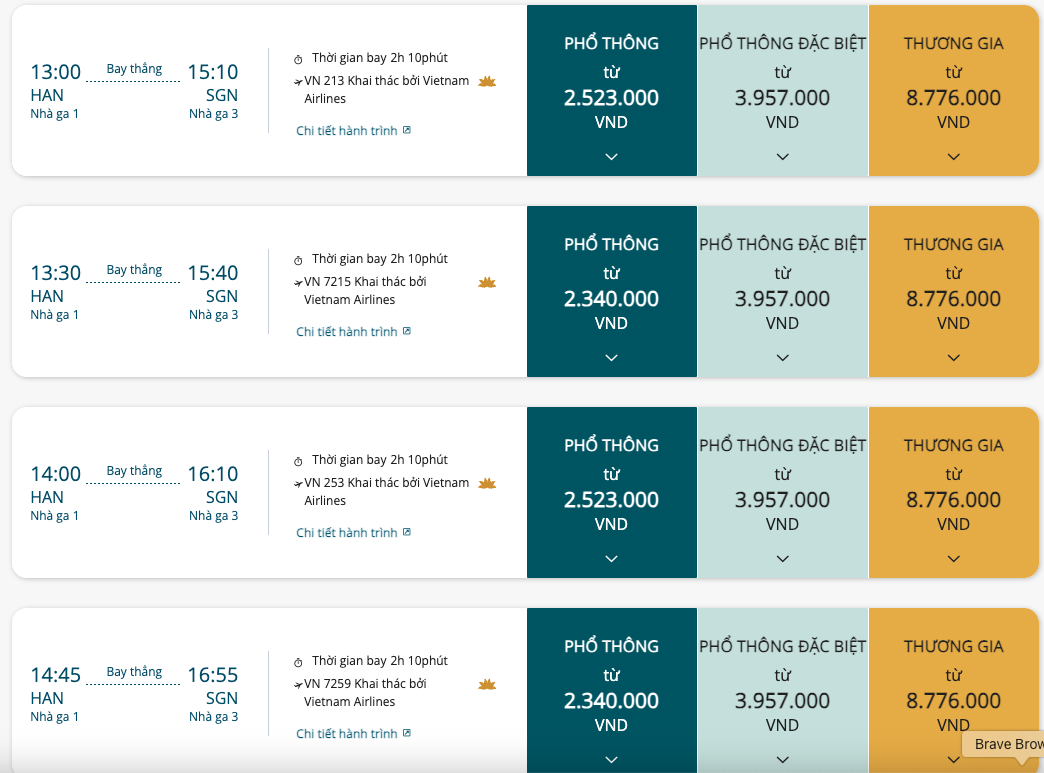The width and height of the screenshot is (1044, 773).
Task: Click external-link icon beside 13:00 flight's Chi tiết hành trình
Action: pyautogui.click(x=407, y=130)
